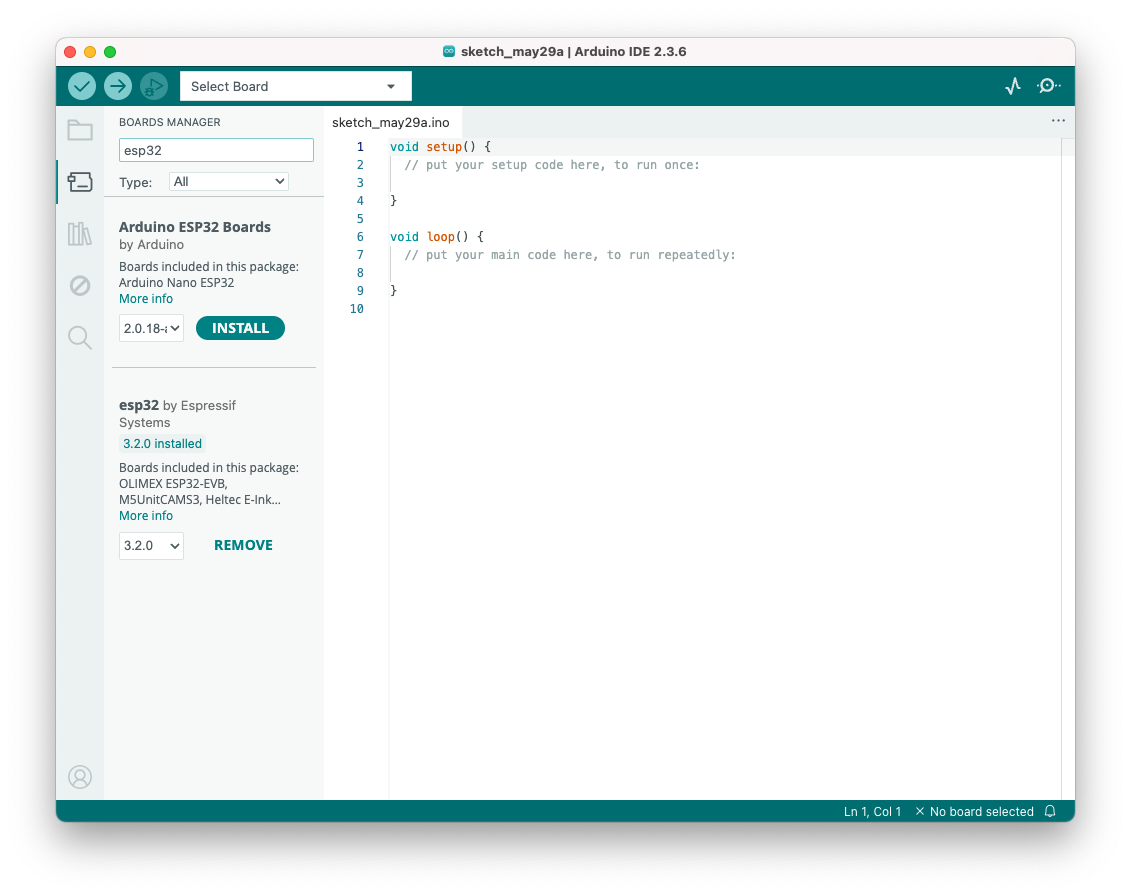Click the void loop() line of code

coord(436,237)
